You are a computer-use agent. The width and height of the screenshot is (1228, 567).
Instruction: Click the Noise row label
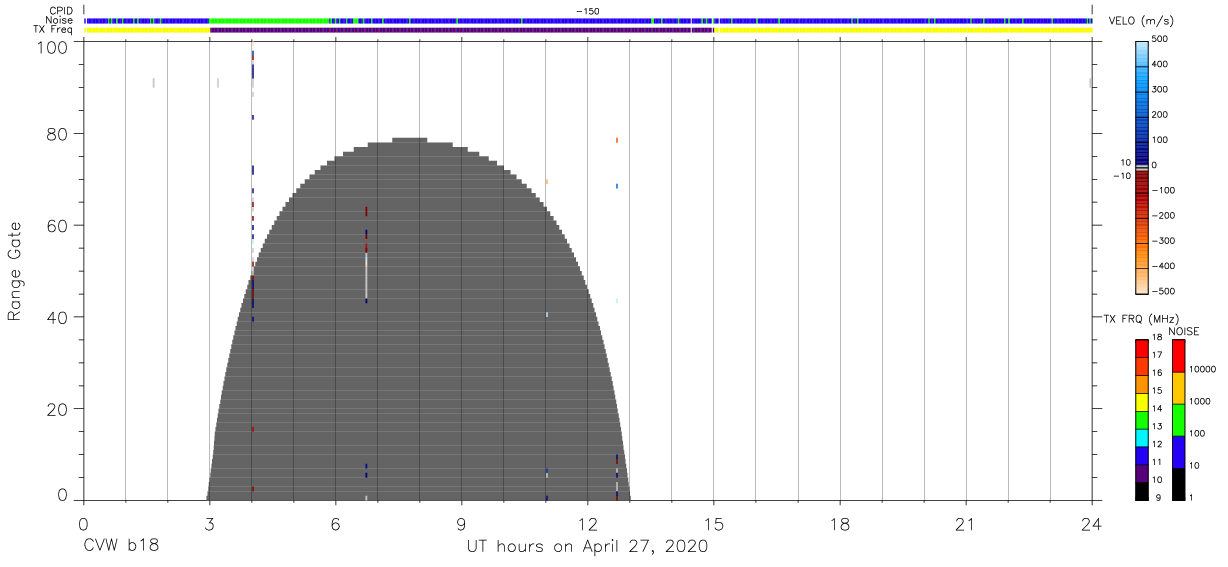point(61,20)
